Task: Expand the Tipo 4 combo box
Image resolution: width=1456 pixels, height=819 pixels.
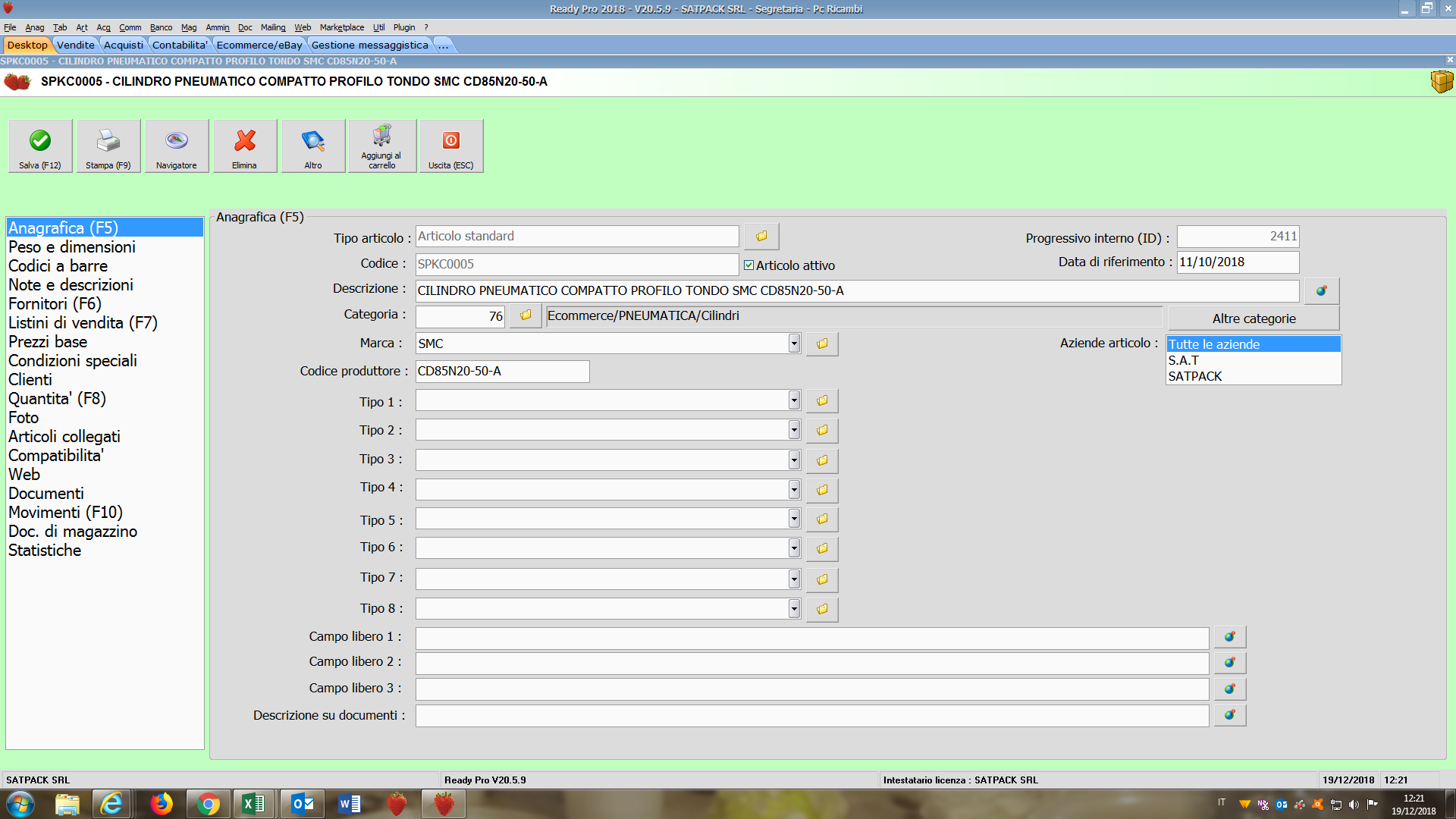Action: pos(793,489)
